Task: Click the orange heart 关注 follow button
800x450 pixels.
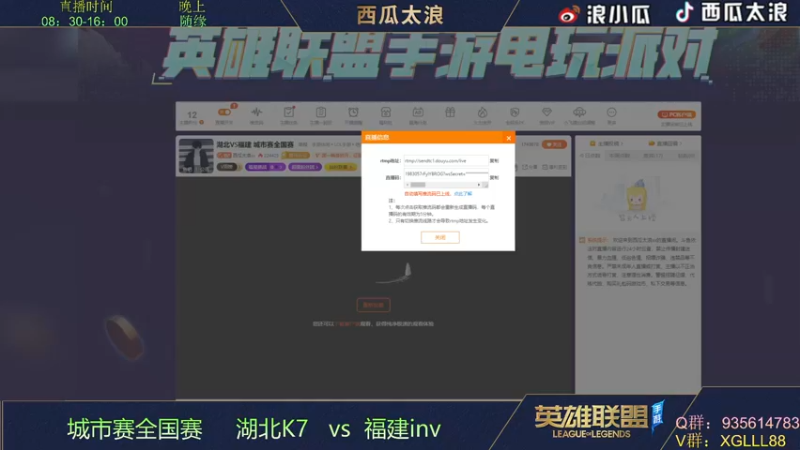Action: coord(554,144)
